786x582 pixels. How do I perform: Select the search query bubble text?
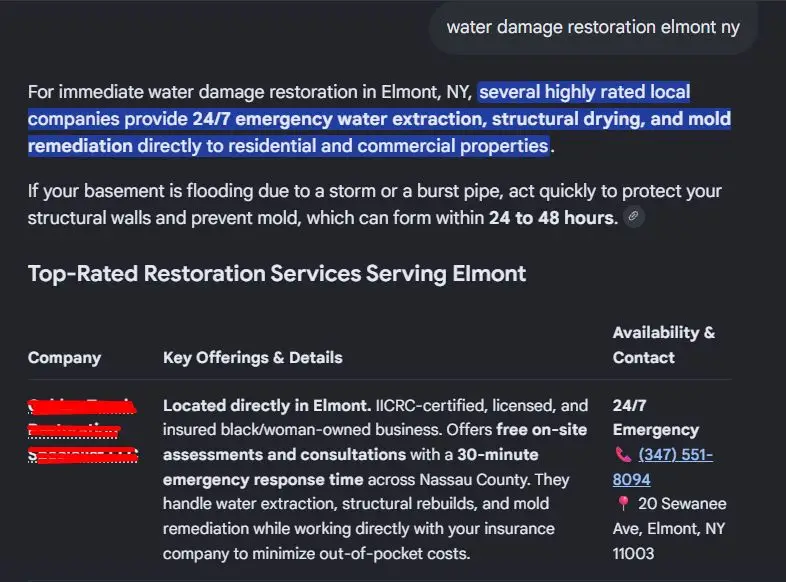(x=593, y=27)
